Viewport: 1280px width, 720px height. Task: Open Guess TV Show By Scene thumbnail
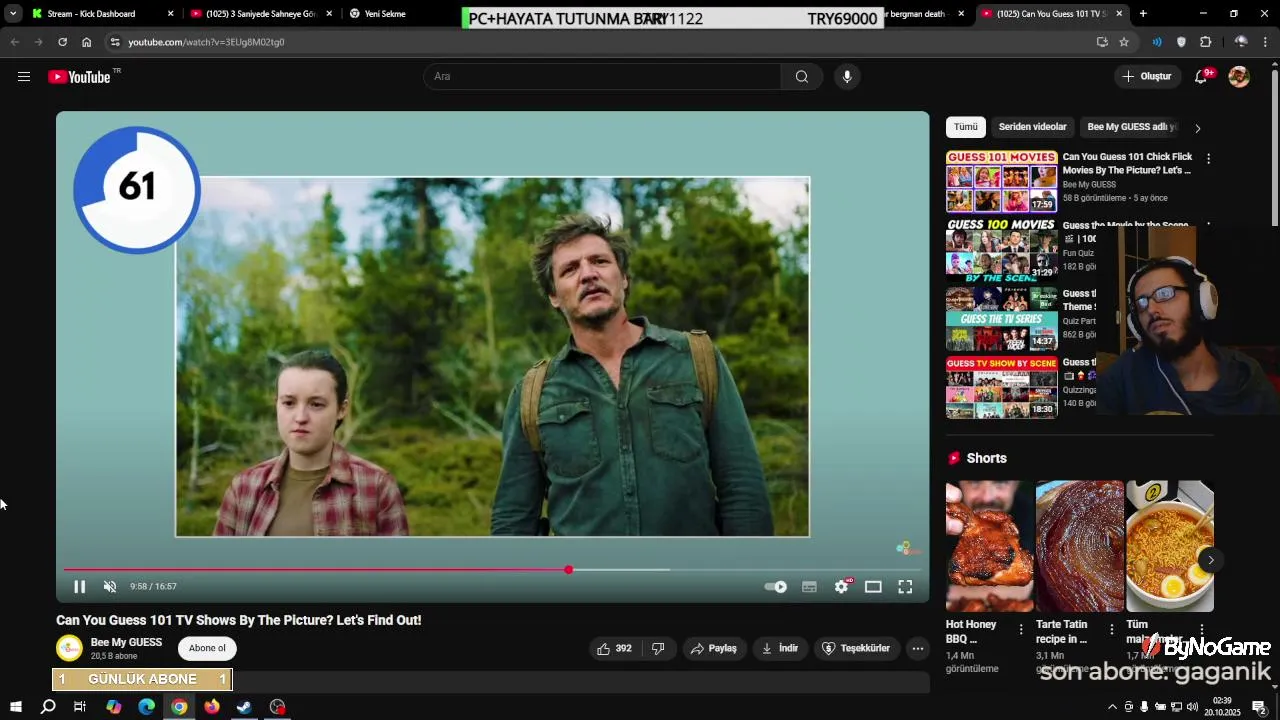coord(1001,387)
